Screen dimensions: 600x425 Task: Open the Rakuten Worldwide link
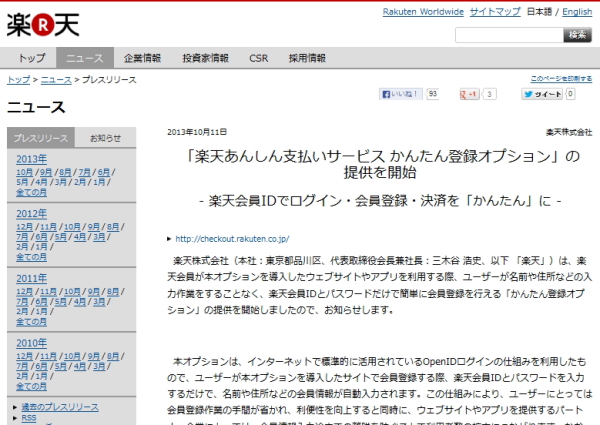(423, 12)
